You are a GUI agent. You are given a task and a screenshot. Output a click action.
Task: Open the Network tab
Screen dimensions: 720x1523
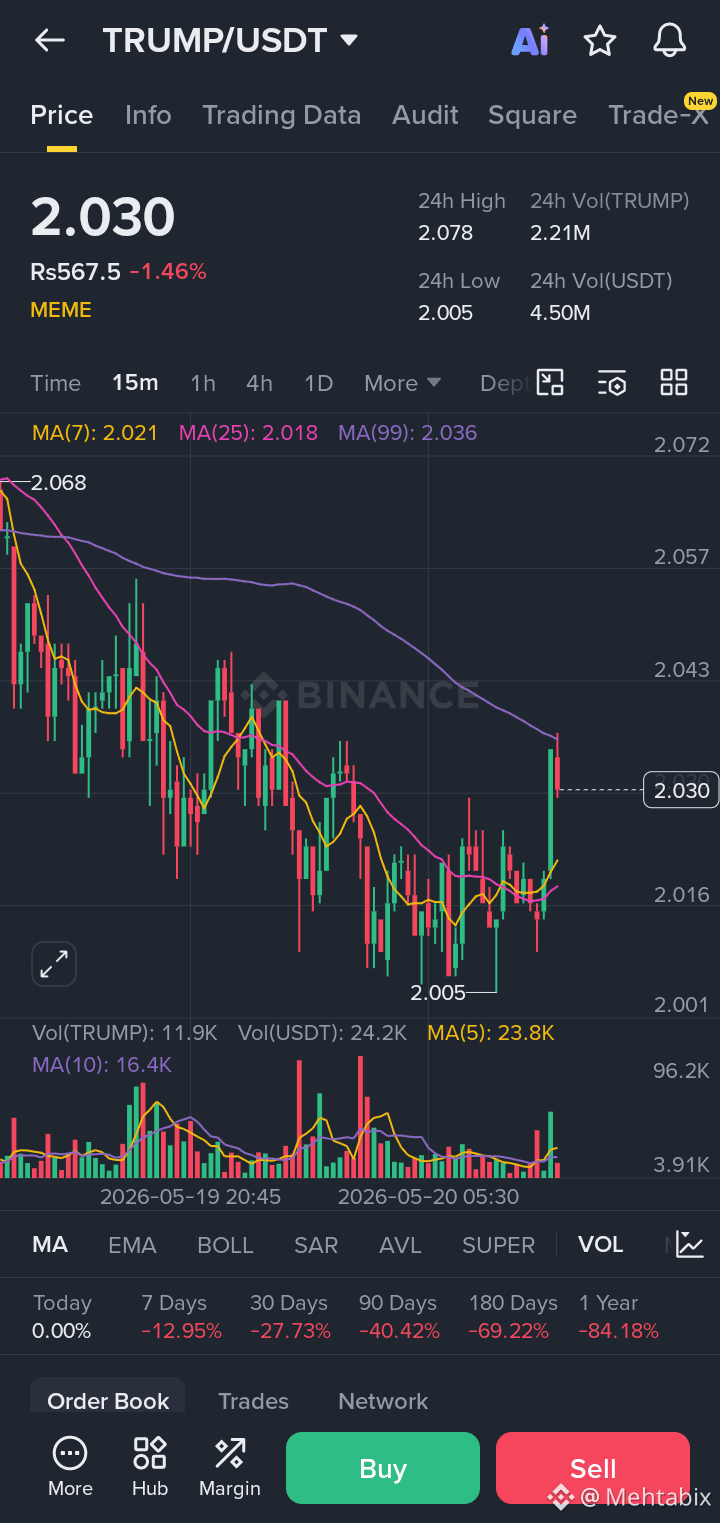(x=383, y=1401)
